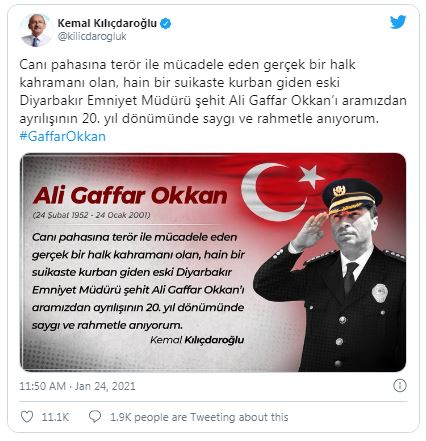This screenshot has height=441, width=426.
Task: Click the blue verified badge
Action: click(166, 23)
